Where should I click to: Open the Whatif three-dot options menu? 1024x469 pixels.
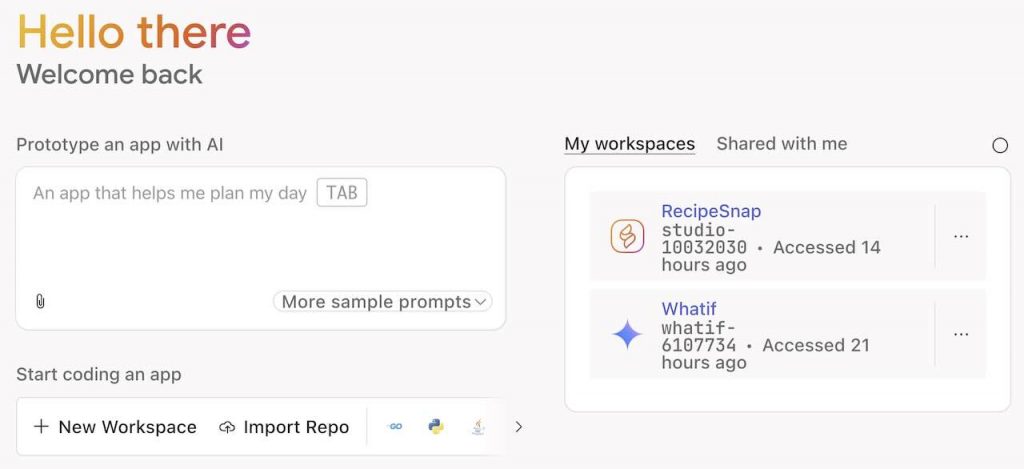[x=961, y=334]
